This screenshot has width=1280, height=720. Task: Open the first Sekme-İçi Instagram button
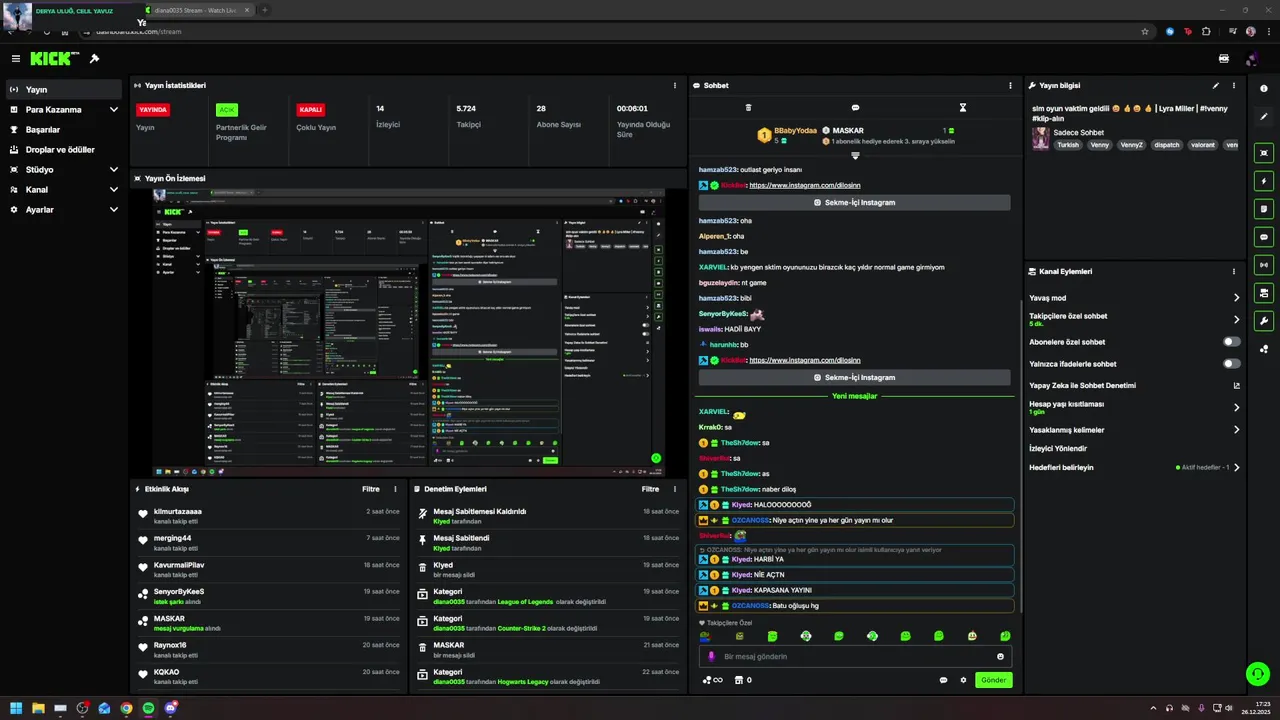854,203
